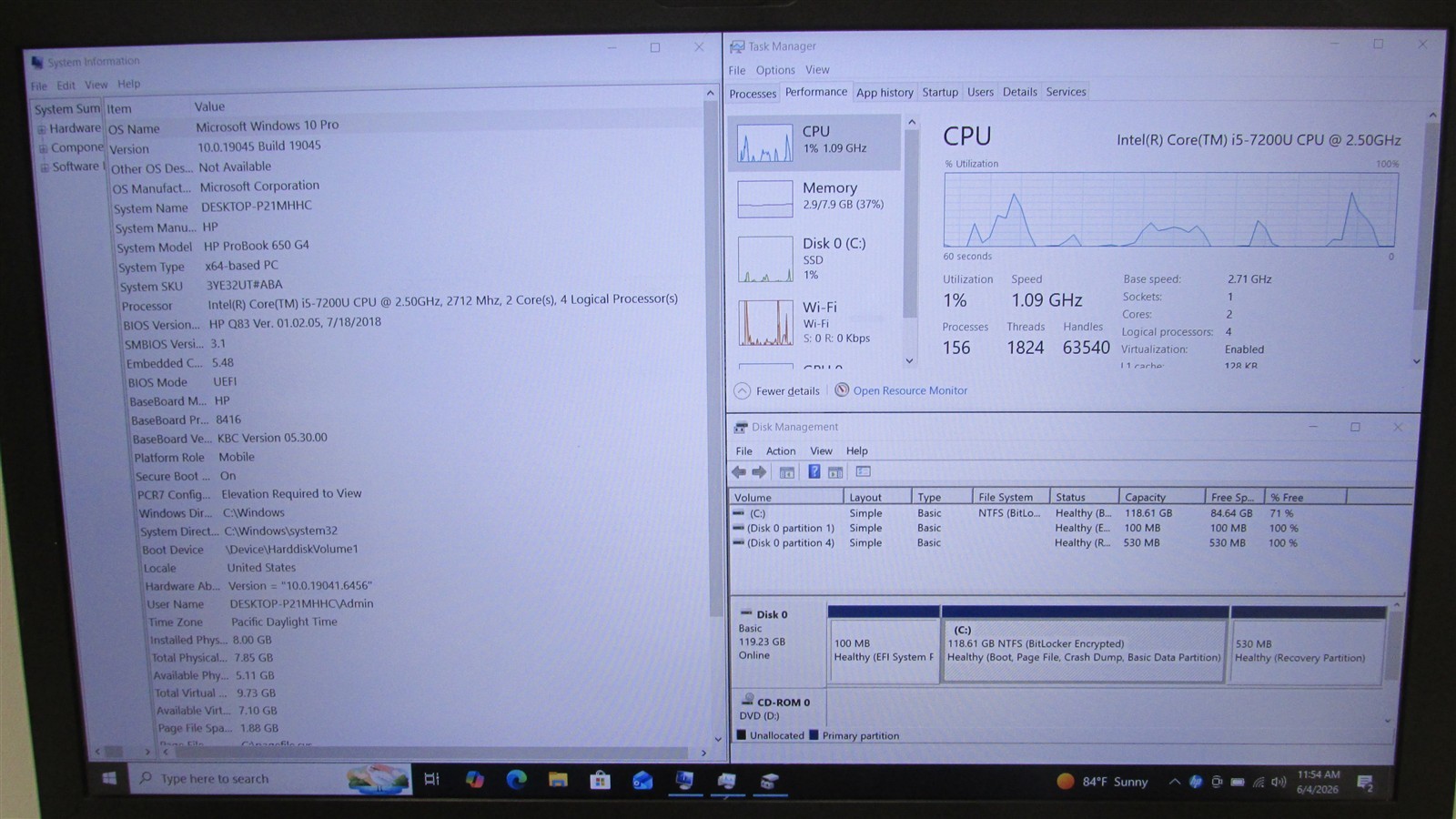Click scroll-up arrow of System Information list
This screenshot has height=819, width=1456.
(x=711, y=93)
